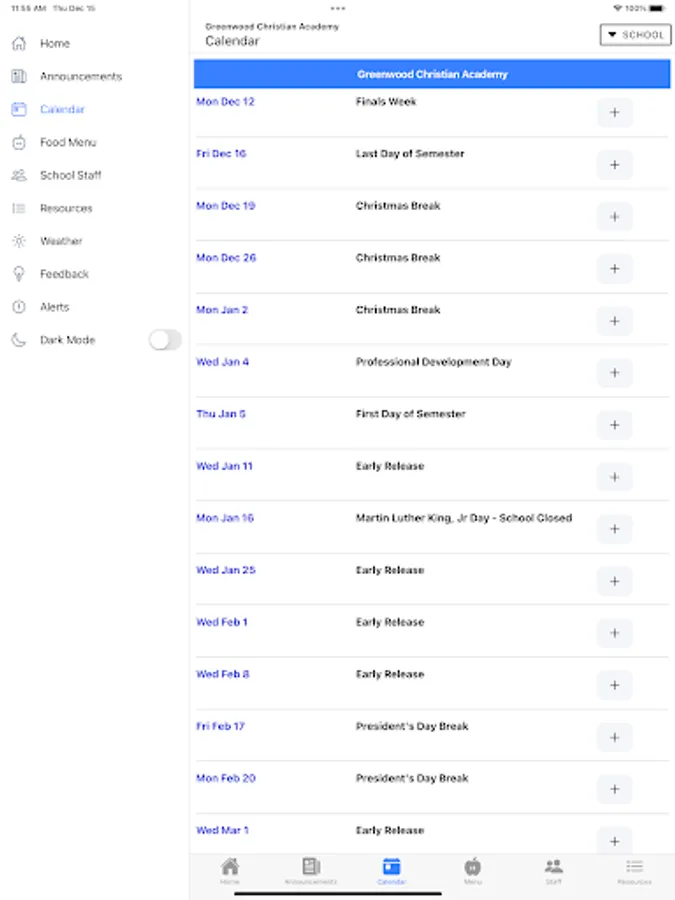Select the Calendar tab in bottom bar
The image size is (675, 900).
pyautogui.click(x=391, y=871)
